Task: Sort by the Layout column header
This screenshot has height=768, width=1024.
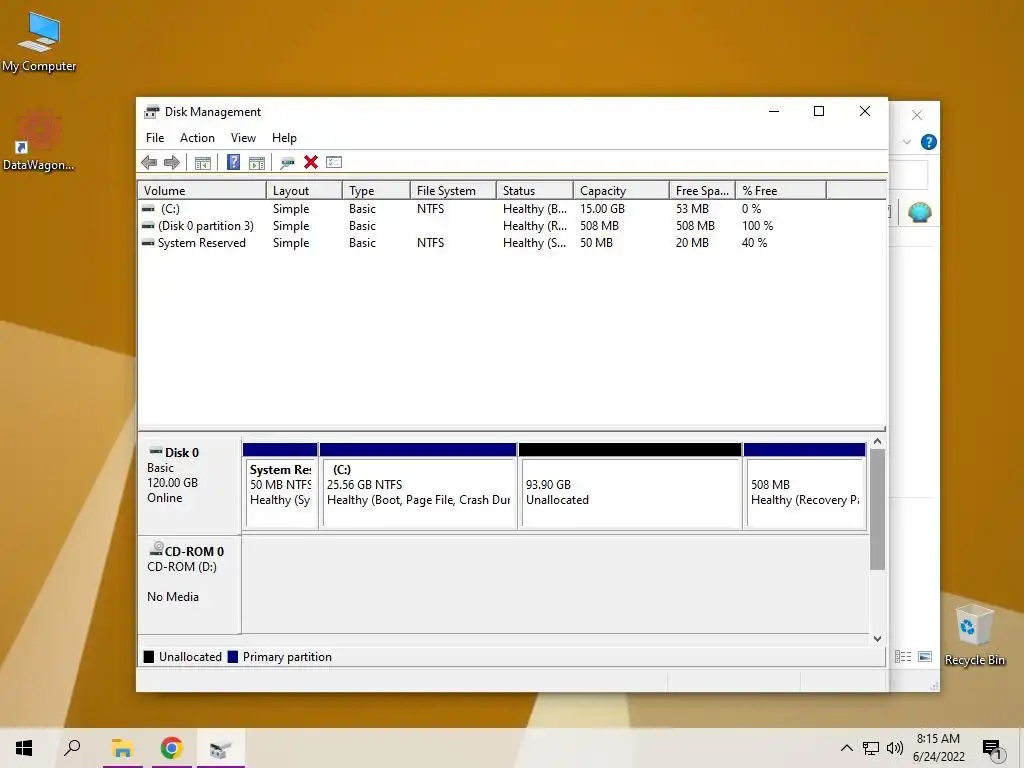Action: coord(304,191)
